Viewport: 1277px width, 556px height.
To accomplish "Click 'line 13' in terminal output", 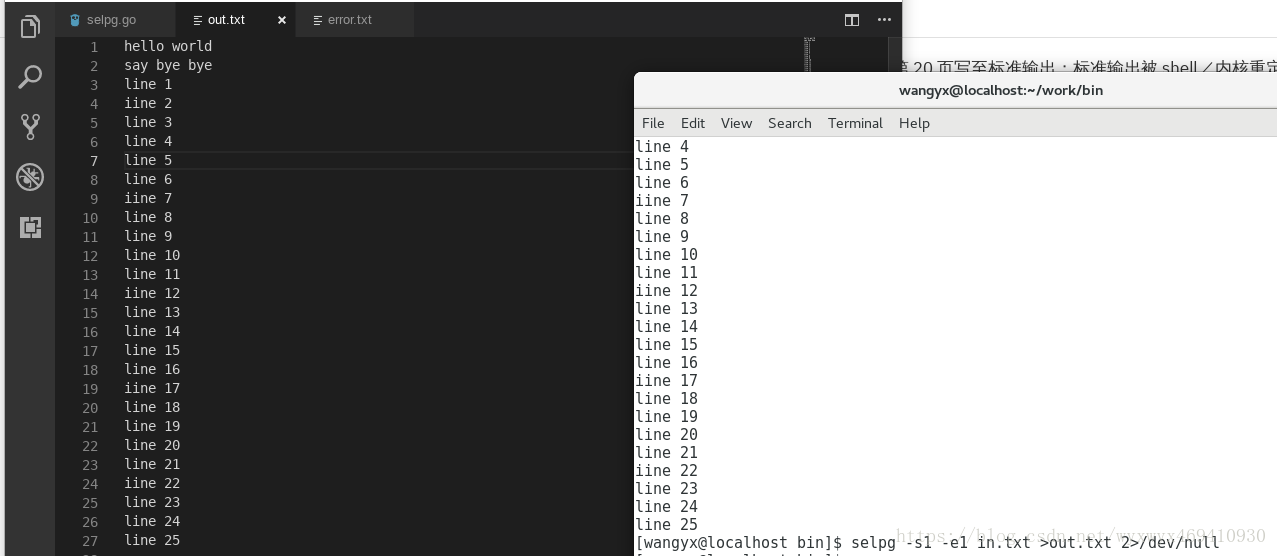I will coord(667,309).
